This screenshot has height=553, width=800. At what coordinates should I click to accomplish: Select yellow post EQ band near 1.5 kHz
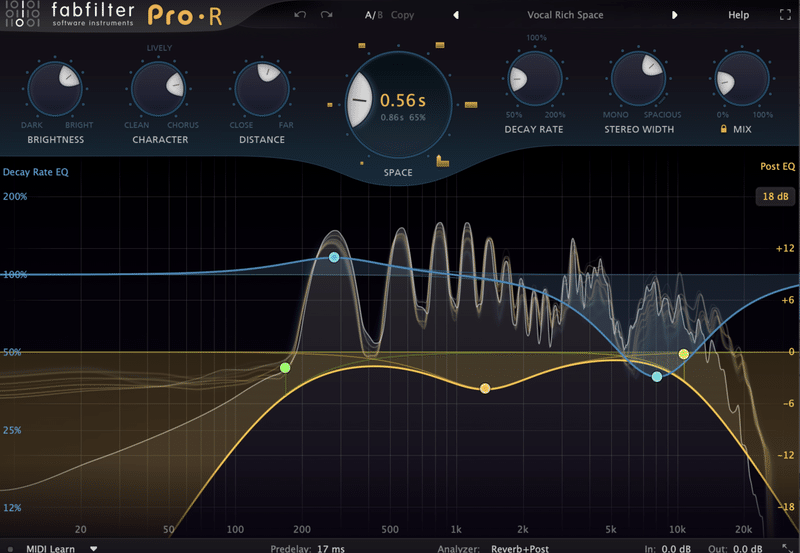(485, 388)
